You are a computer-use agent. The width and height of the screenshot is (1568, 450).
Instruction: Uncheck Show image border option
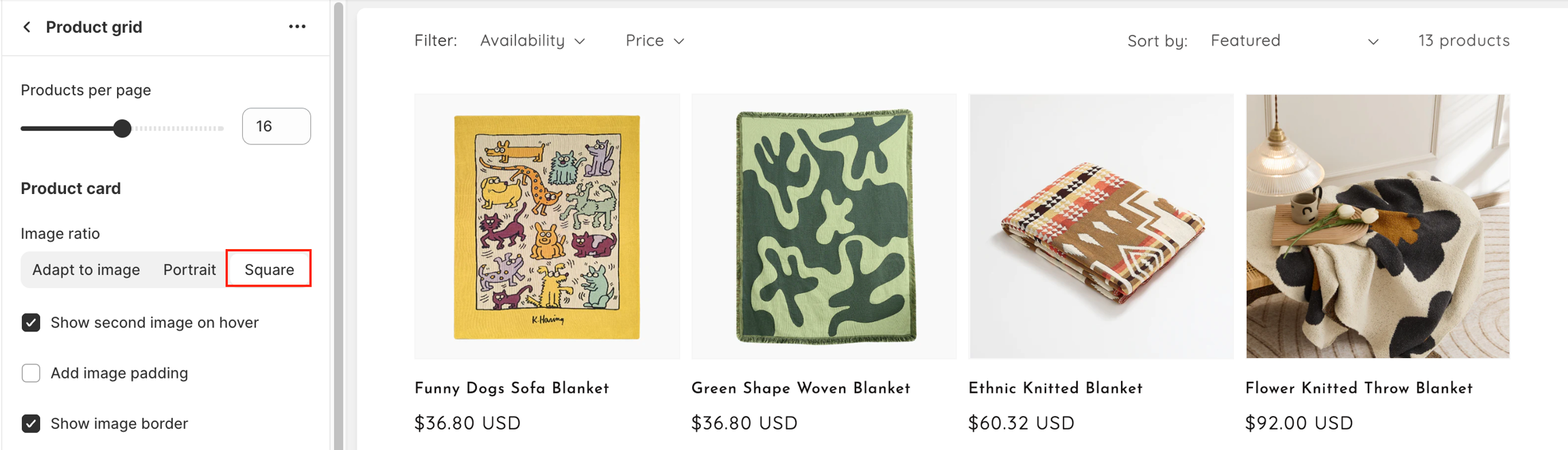31,423
